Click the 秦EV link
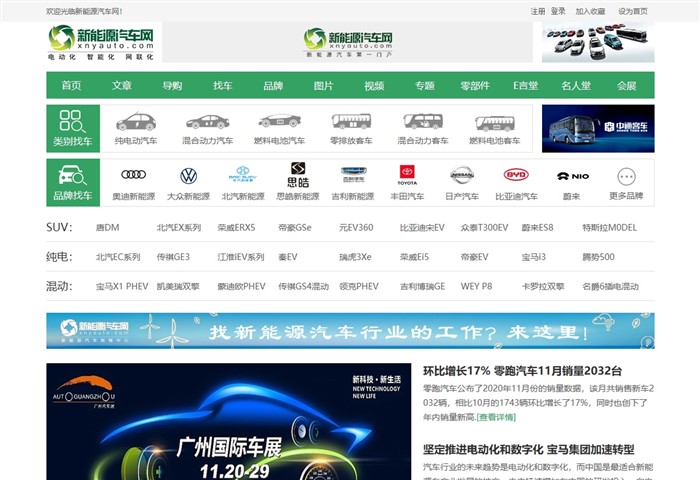The image size is (700, 480). [x=288, y=257]
